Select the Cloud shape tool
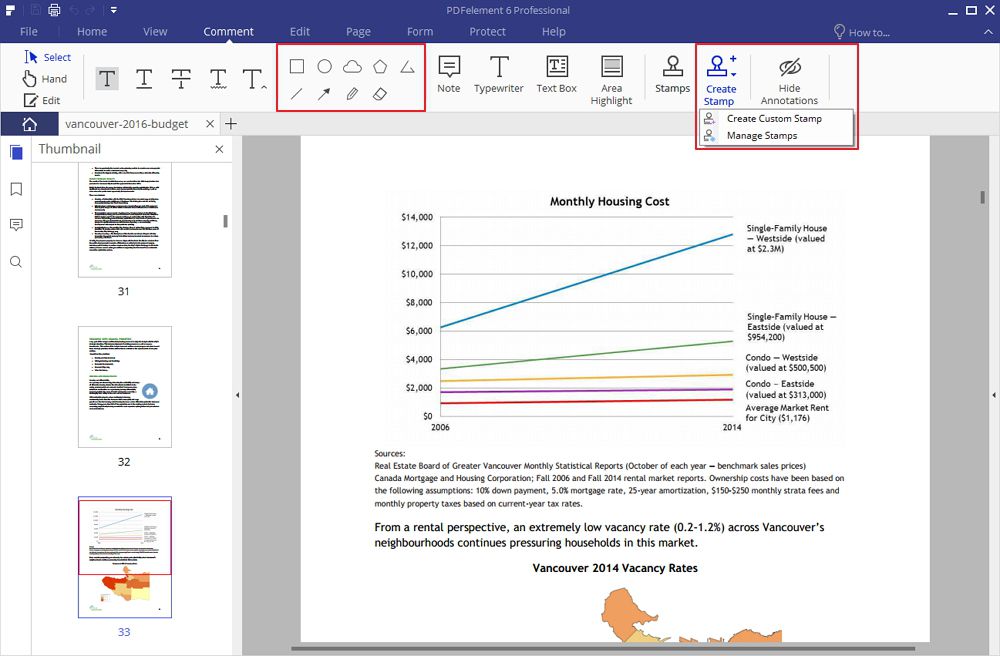The image size is (1000, 656). pos(352,66)
